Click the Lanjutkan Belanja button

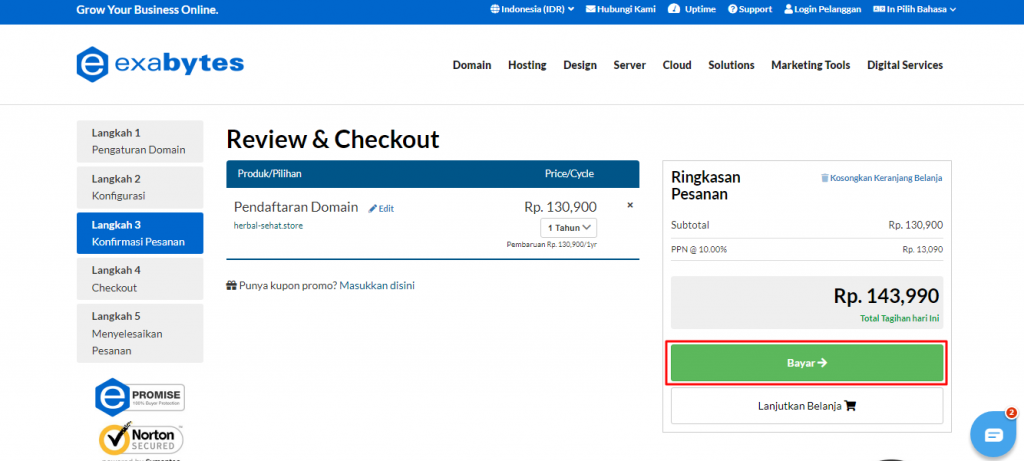tap(807, 405)
